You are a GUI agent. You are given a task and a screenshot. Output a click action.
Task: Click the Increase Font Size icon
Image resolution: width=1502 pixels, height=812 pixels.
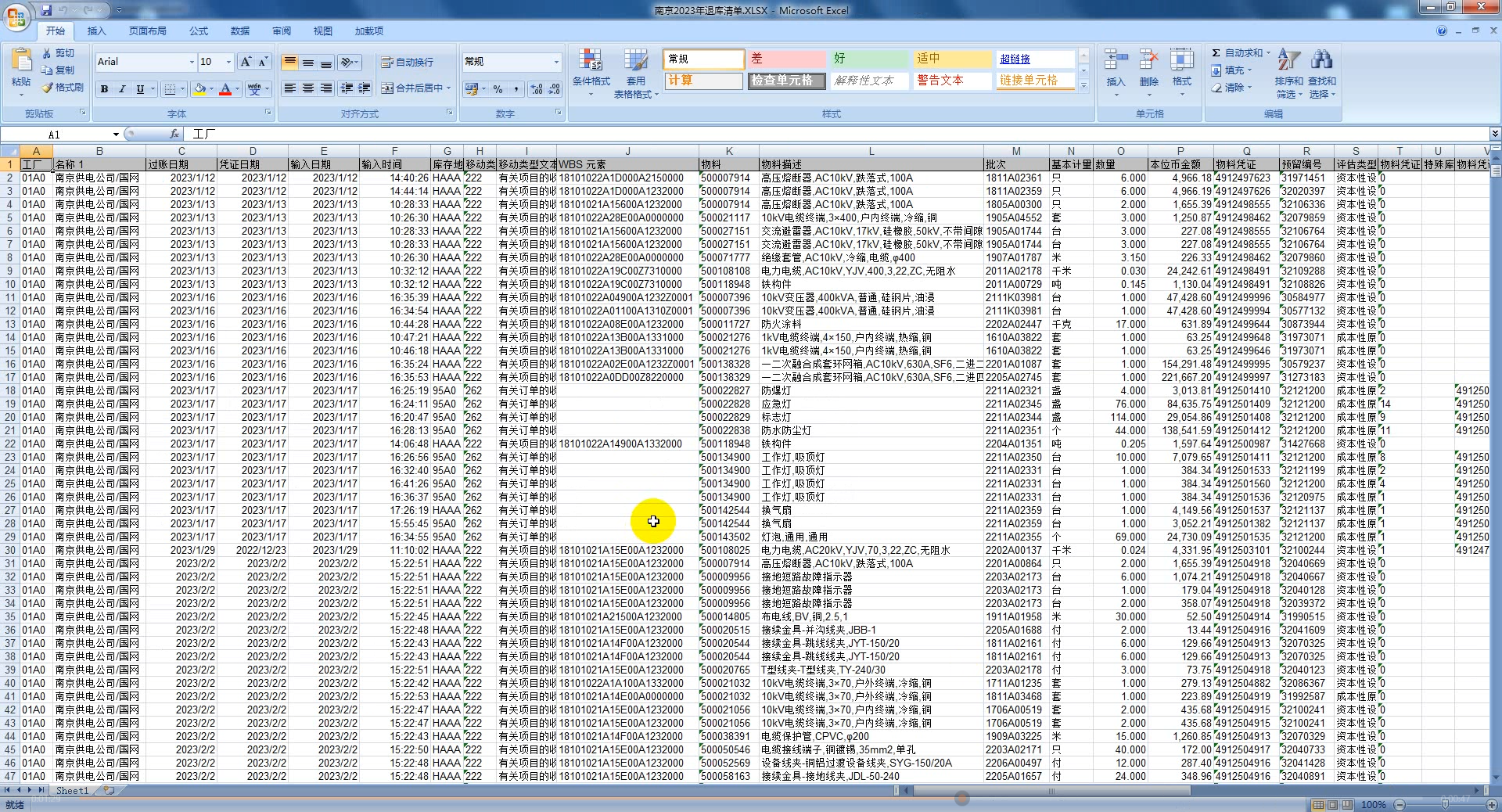point(246,62)
